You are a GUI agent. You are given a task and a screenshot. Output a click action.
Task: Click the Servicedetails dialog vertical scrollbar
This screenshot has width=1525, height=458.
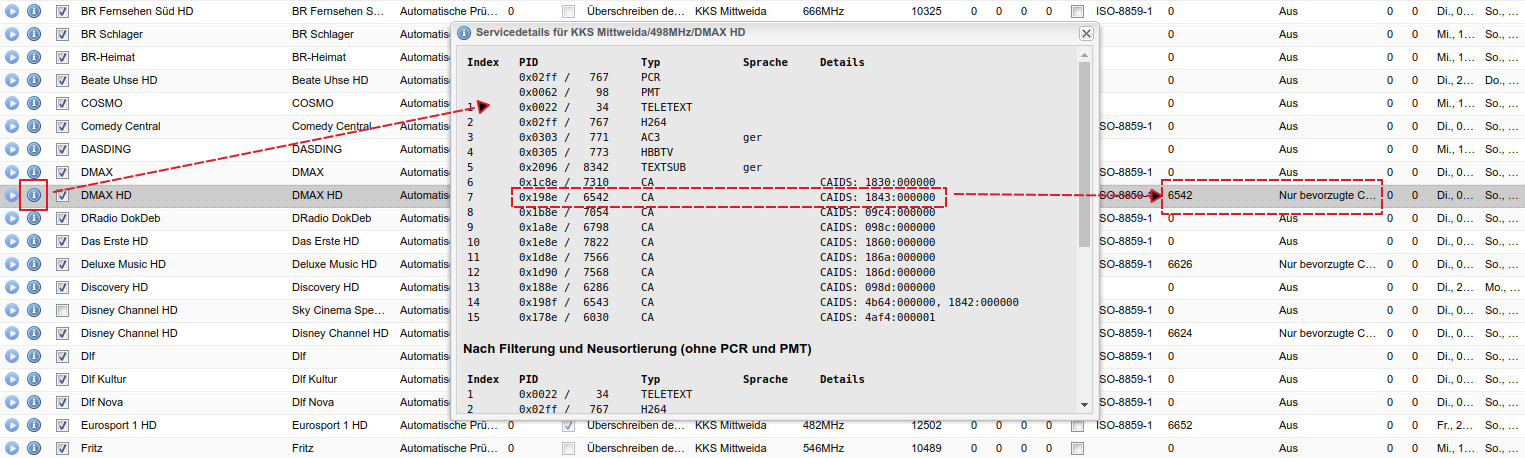coord(1085,155)
